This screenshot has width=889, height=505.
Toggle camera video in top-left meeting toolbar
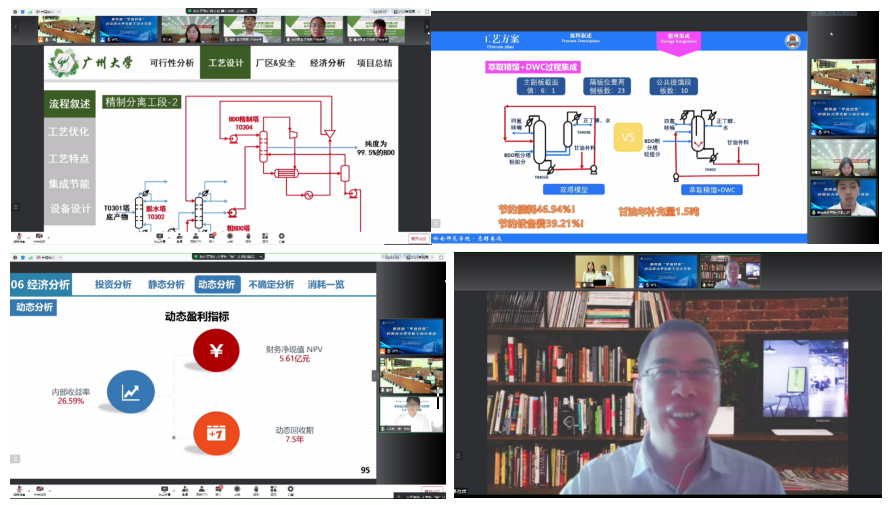pos(40,237)
